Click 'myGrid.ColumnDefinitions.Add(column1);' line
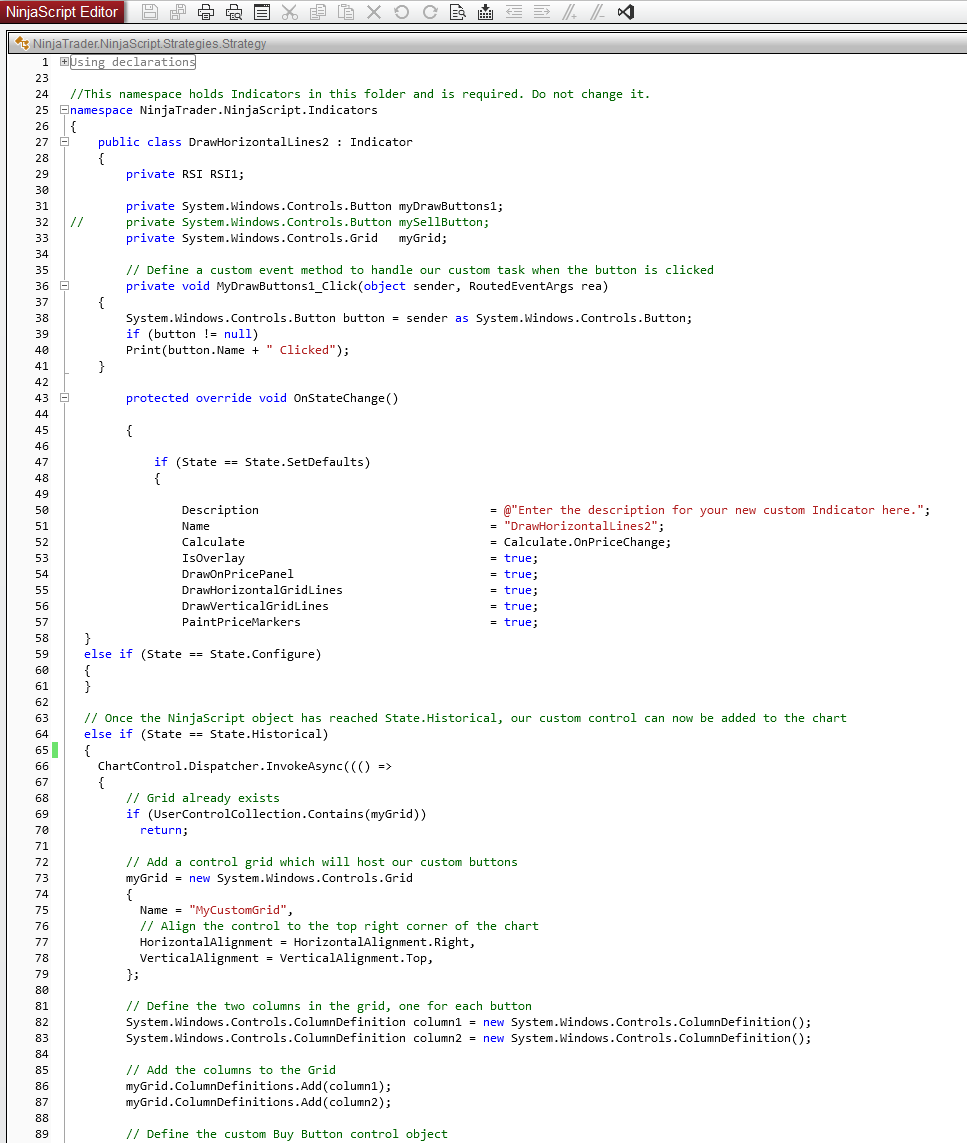 point(259,1087)
